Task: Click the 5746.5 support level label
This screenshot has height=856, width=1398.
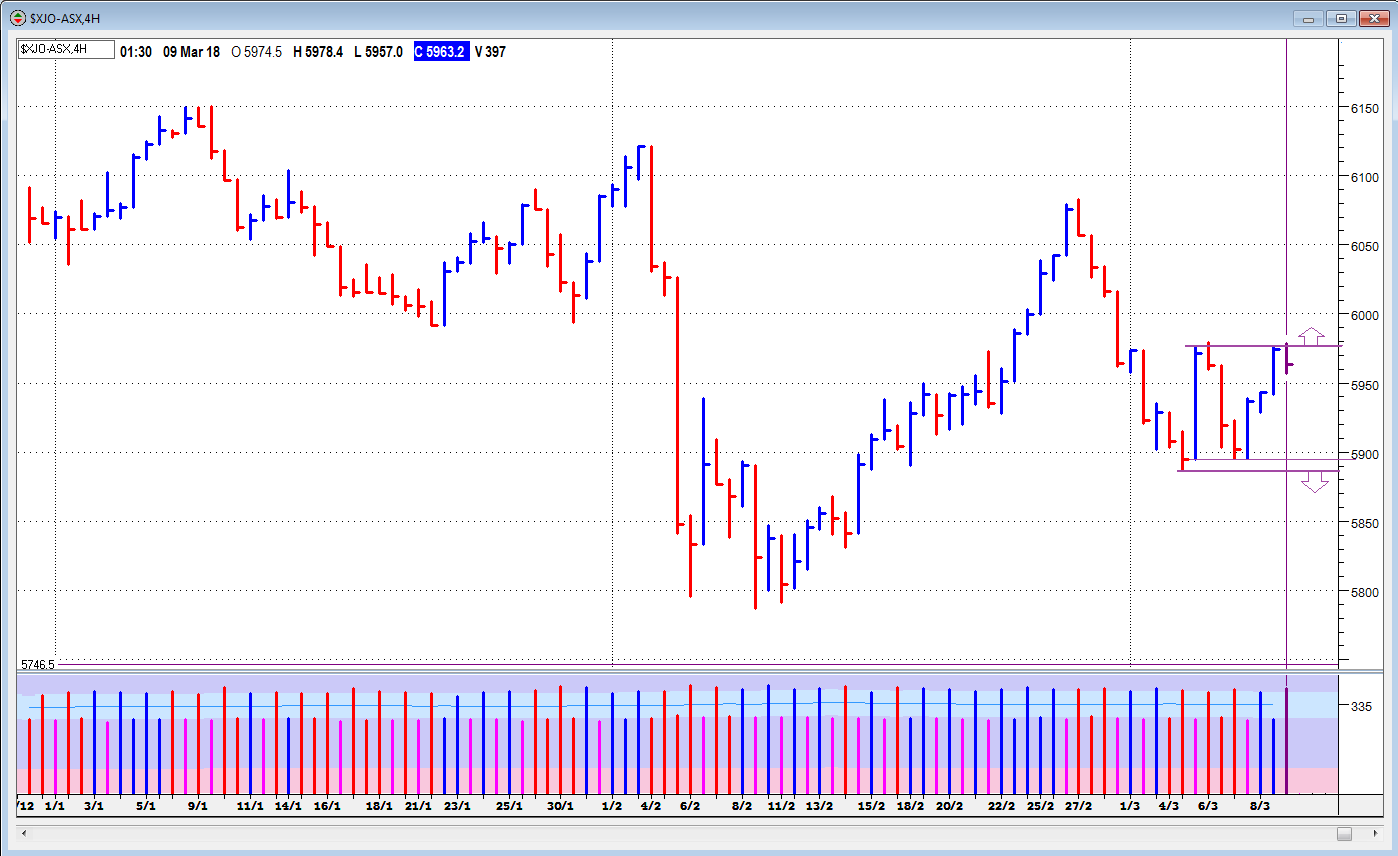Action: [38, 664]
